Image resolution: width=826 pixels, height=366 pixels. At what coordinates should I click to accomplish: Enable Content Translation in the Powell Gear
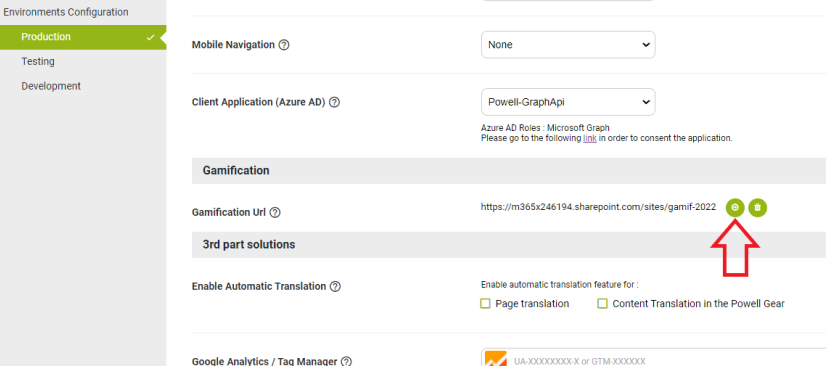[603, 304]
